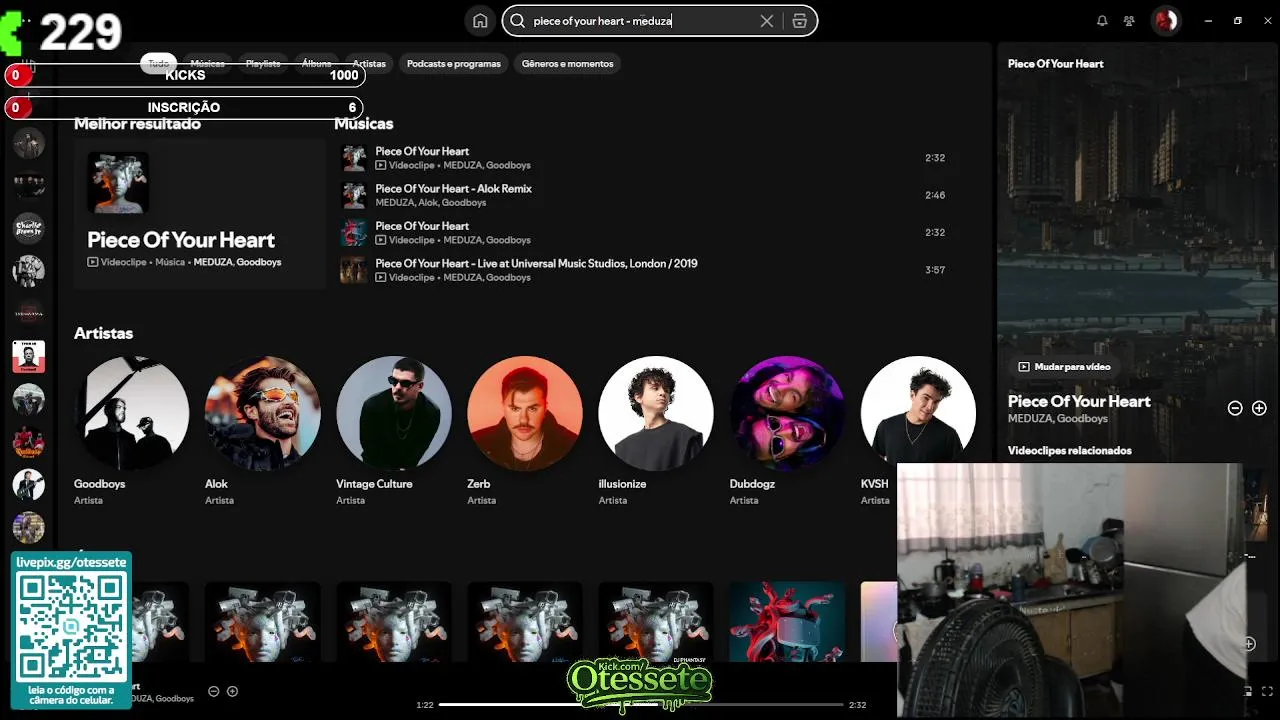Select the Músicas filter tab
This screenshot has width=1280, height=720.
[208, 63]
